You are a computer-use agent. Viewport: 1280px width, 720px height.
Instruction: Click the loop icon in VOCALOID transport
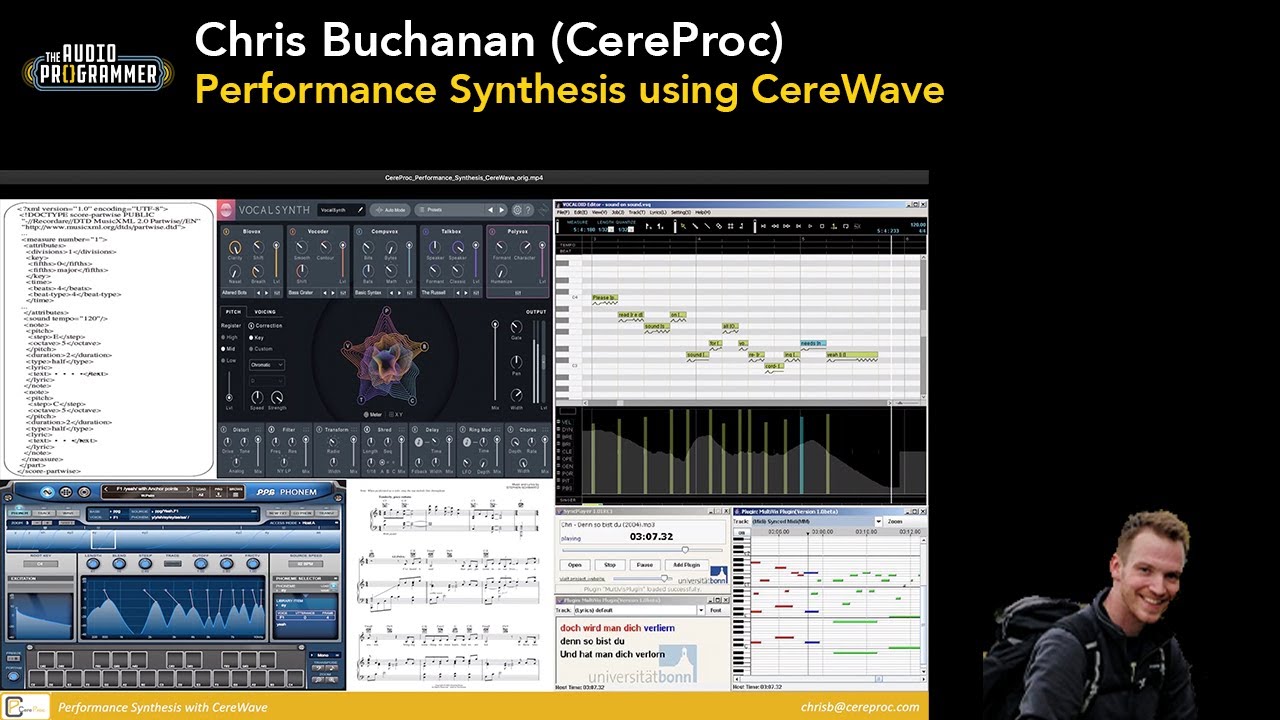(x=846, y=226)
